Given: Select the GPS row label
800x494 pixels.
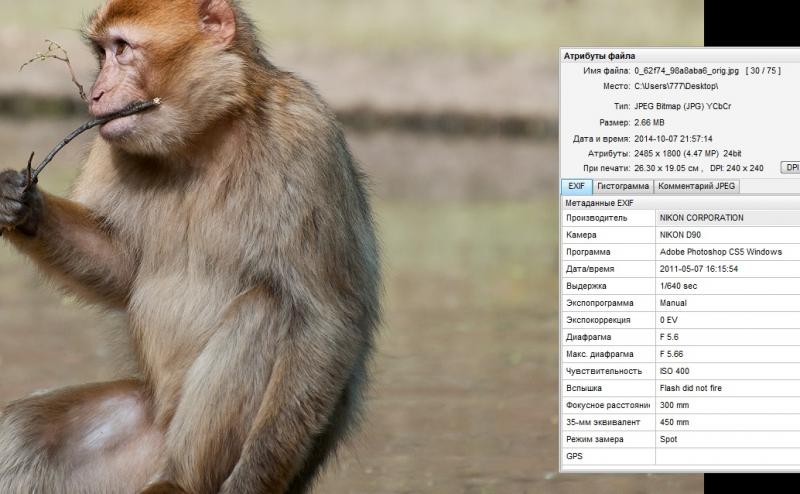Looking at the screenshot, I should 574,456.
